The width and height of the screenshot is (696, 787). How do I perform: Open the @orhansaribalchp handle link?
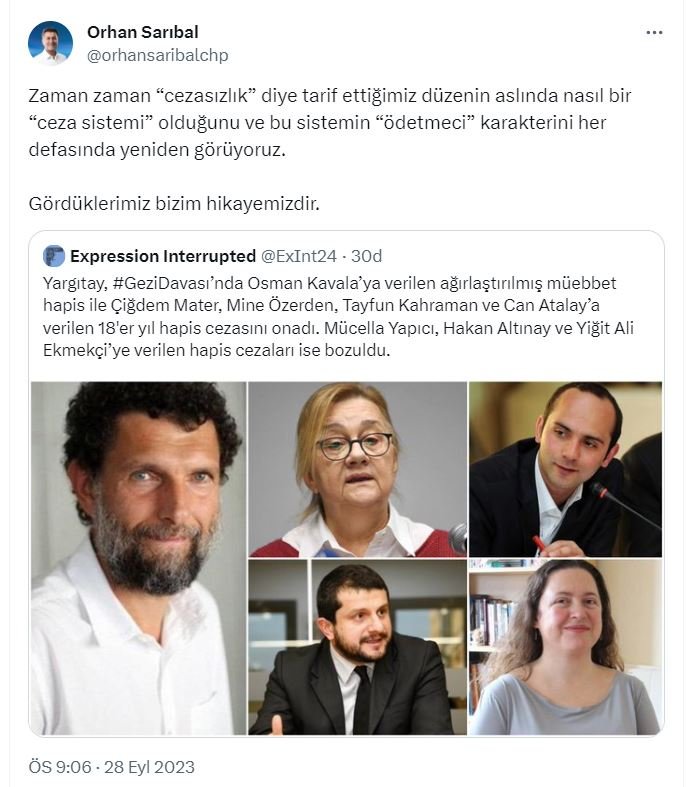coord(158,55)
